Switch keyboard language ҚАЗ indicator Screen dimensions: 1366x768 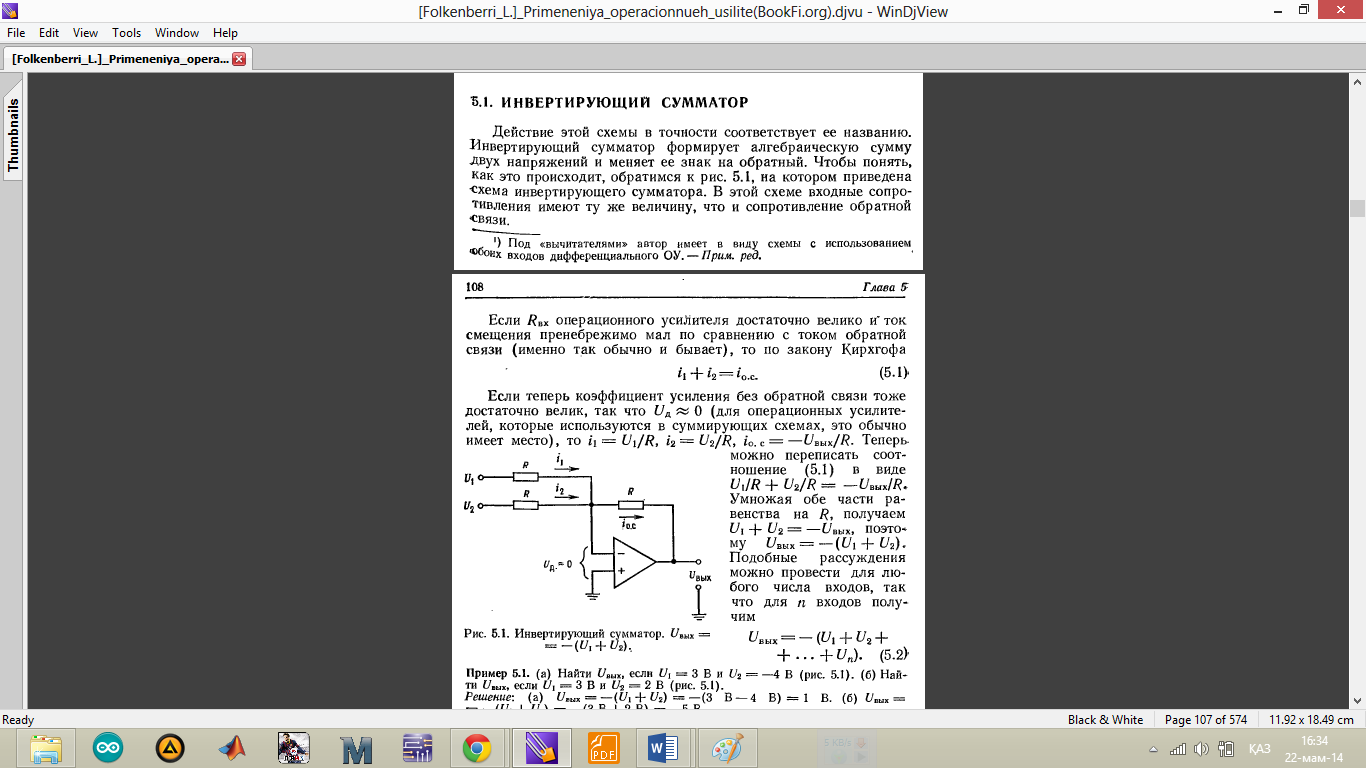click(1260, 749)
